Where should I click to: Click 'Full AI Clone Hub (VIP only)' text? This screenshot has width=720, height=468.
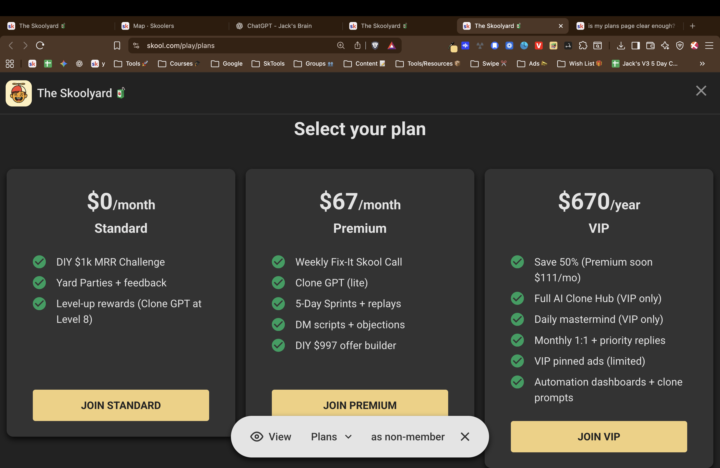coord(598,299)
